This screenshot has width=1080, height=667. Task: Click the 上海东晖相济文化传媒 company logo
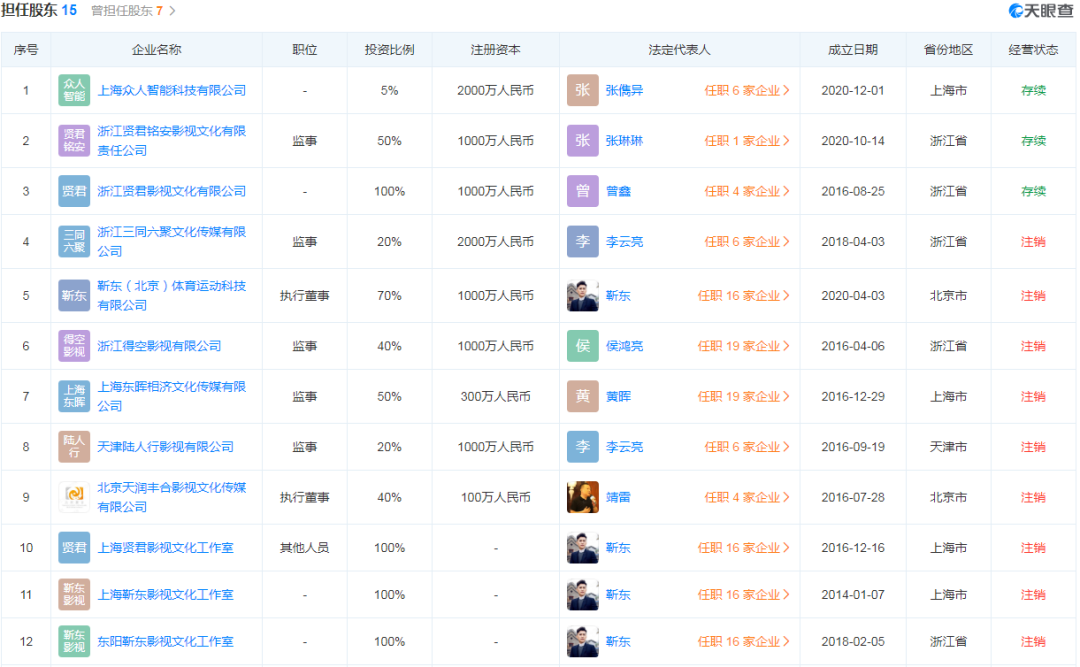(74, 396)
